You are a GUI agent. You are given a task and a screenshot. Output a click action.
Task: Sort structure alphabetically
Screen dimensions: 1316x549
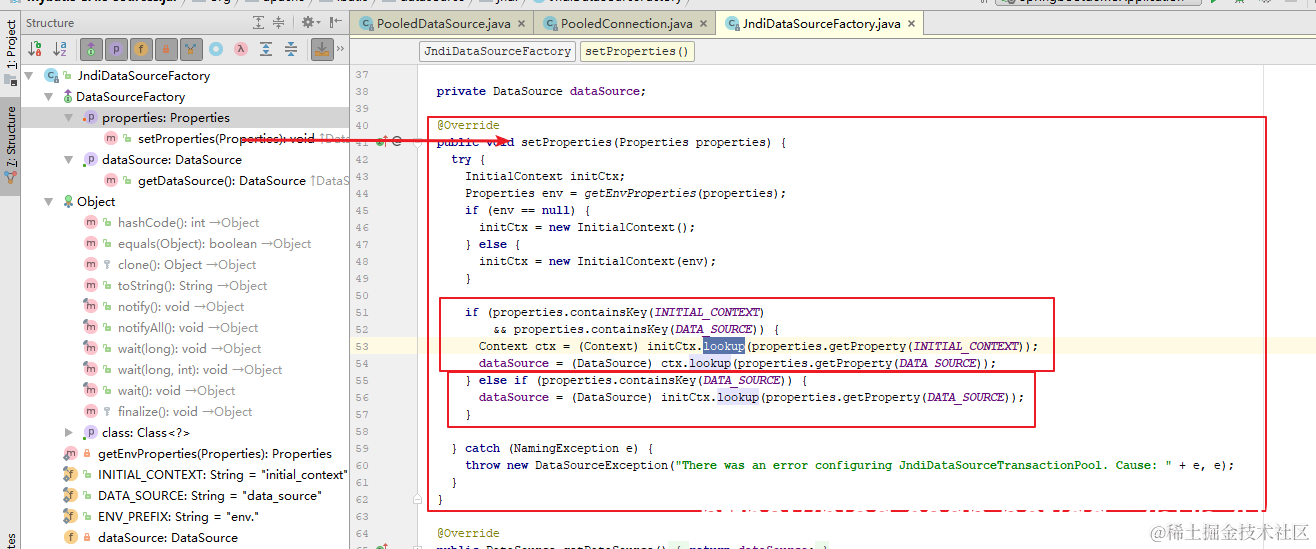point(60,48)
